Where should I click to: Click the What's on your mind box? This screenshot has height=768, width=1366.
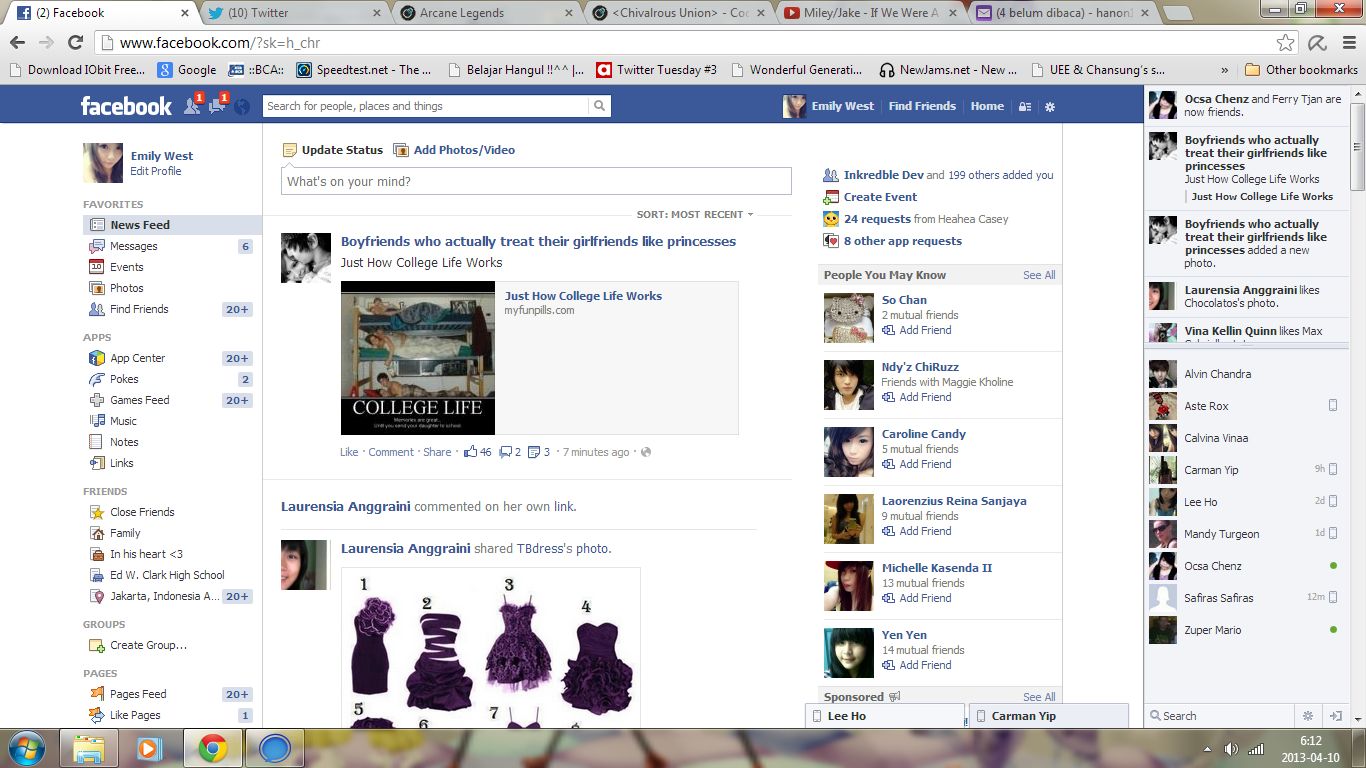pos(536,181)
